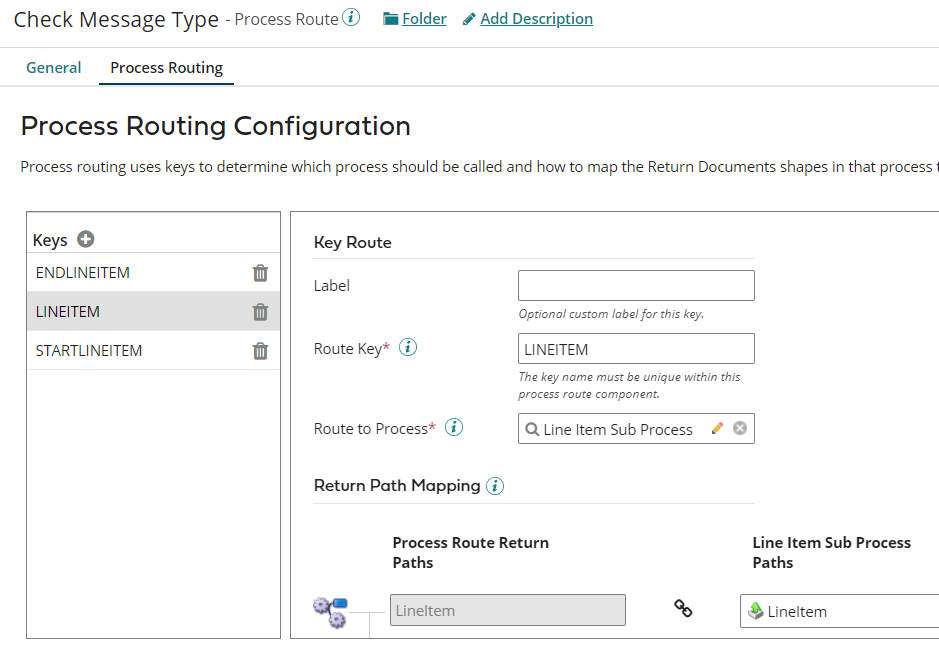Click the chain link mapping icon
Screen dimensions: 939x653
(683, 608)
